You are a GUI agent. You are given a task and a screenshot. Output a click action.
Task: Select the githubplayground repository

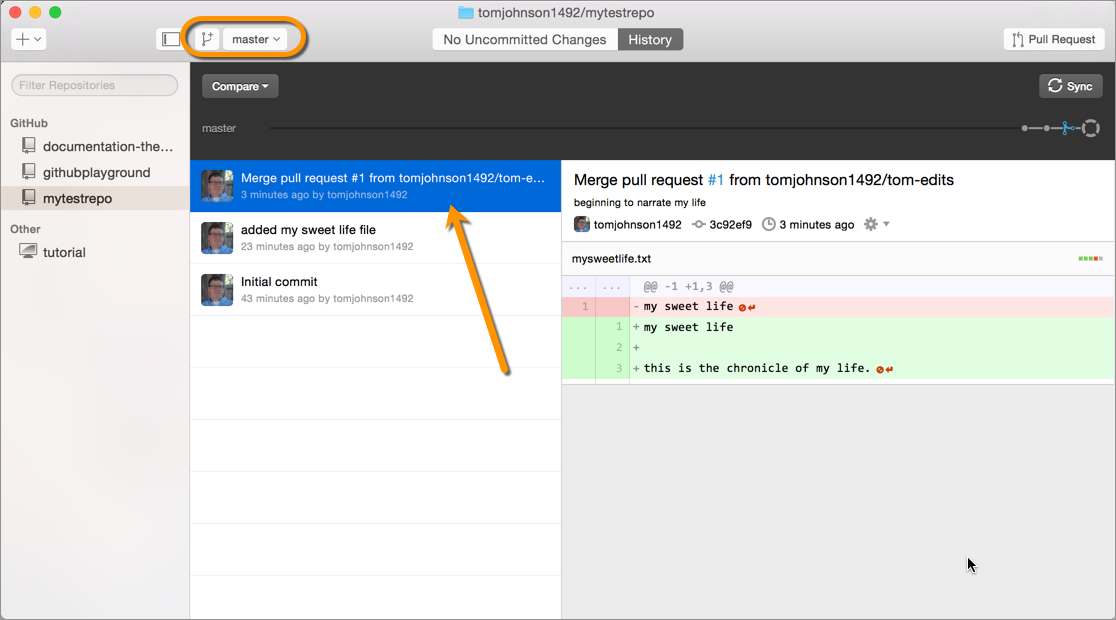click(96, 172)
